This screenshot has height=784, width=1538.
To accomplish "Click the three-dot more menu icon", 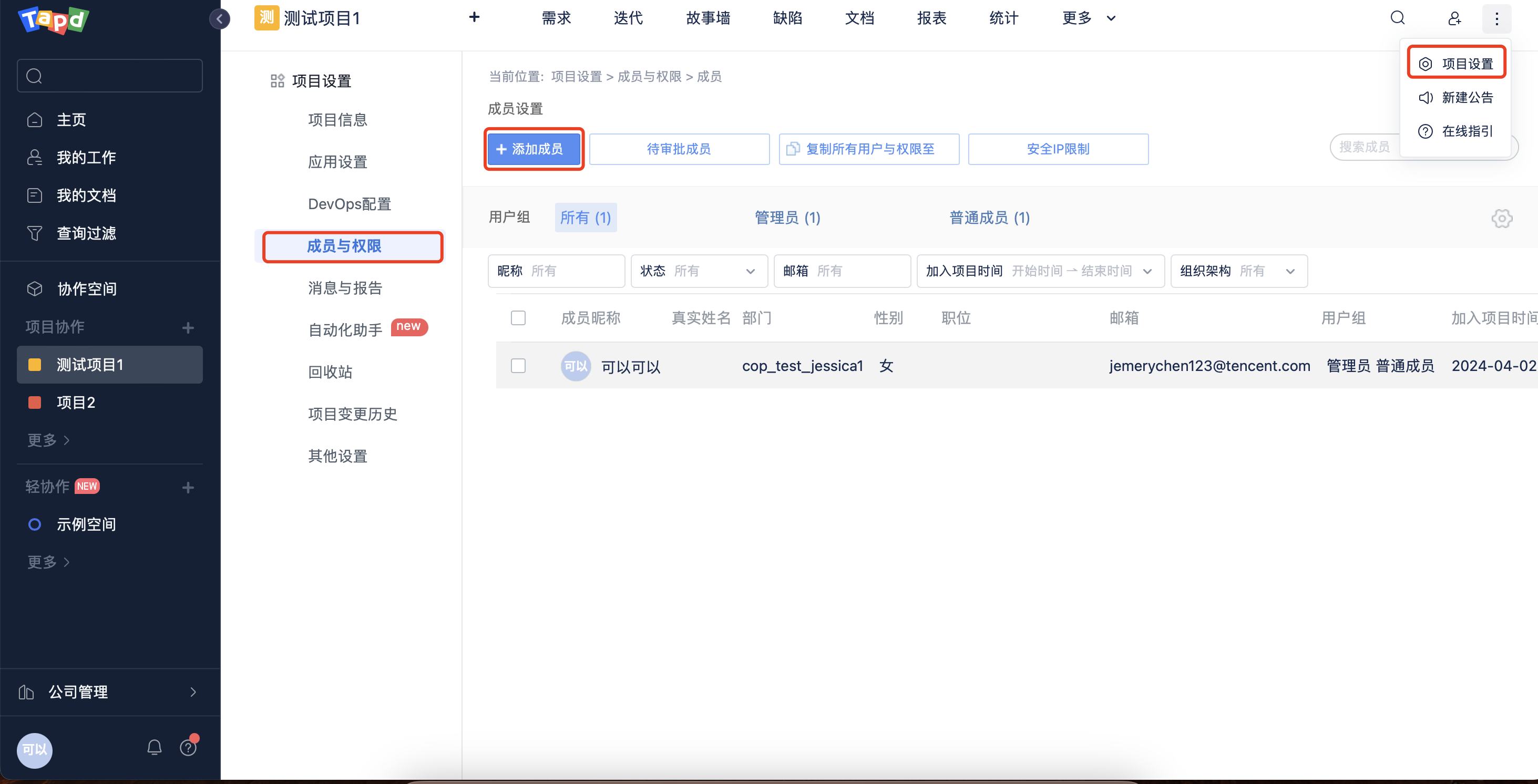I will tap(1497, 18).
